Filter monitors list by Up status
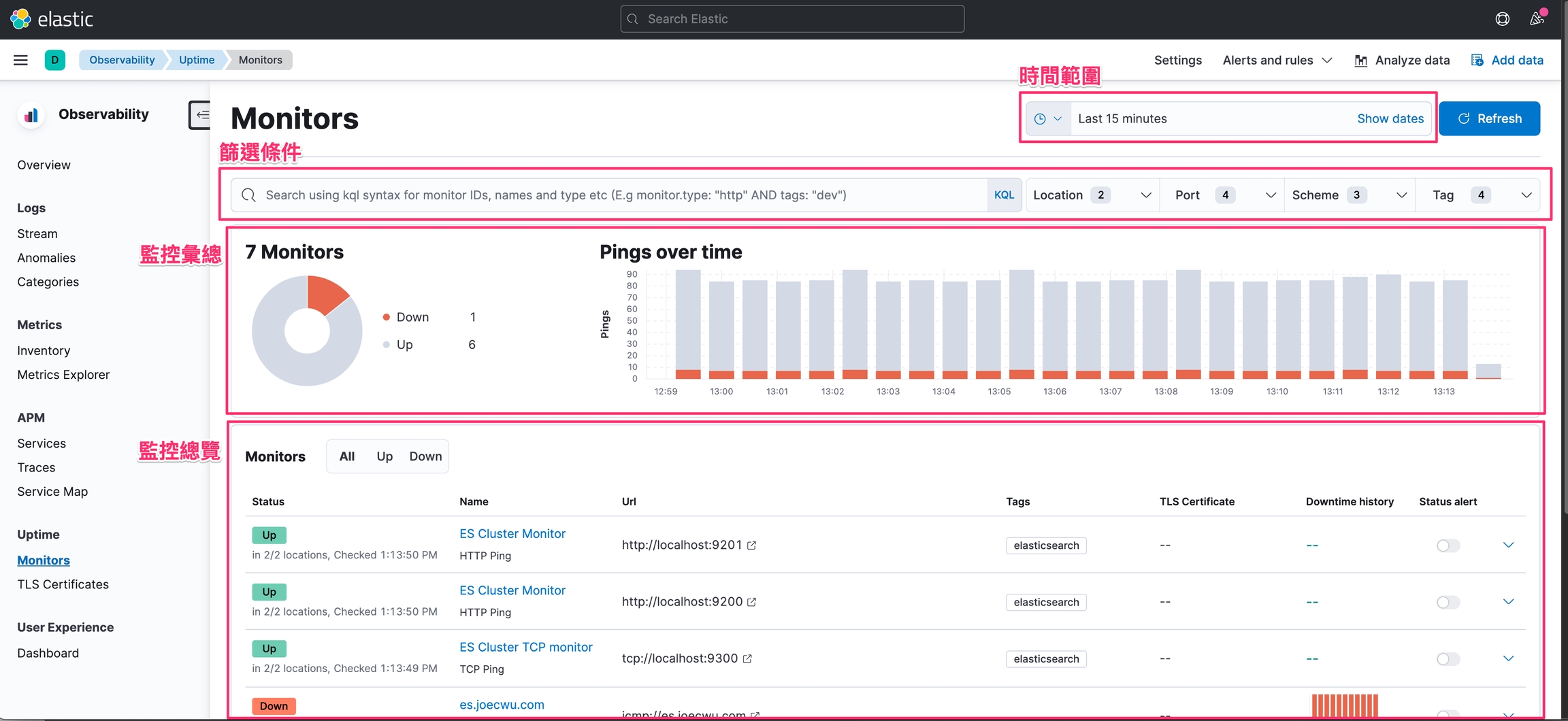 385,456
